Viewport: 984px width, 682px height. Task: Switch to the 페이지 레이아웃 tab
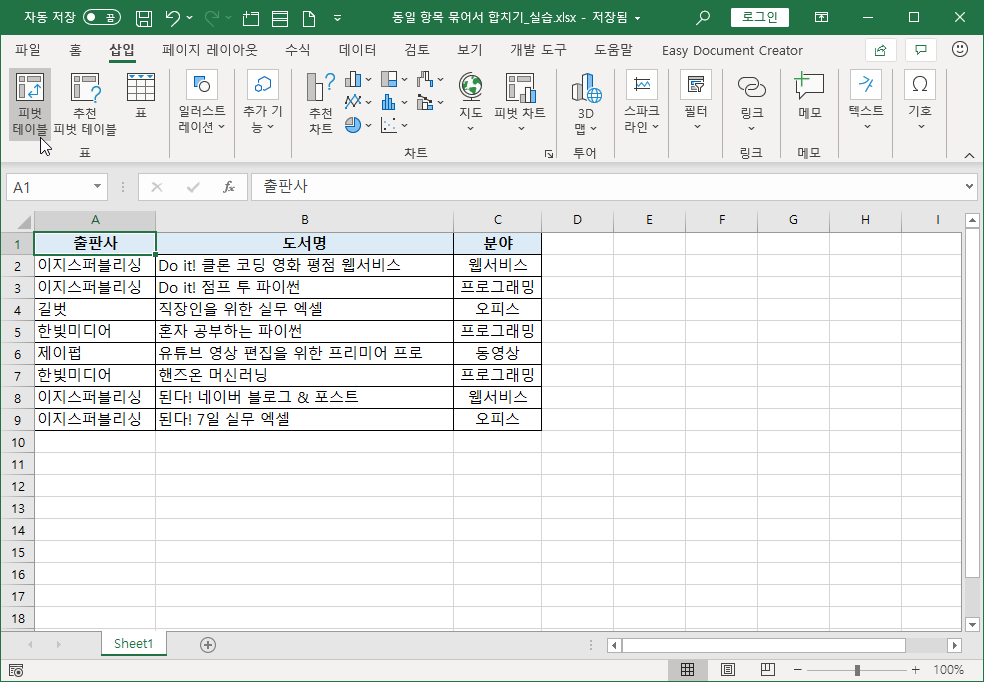(210, 50)
